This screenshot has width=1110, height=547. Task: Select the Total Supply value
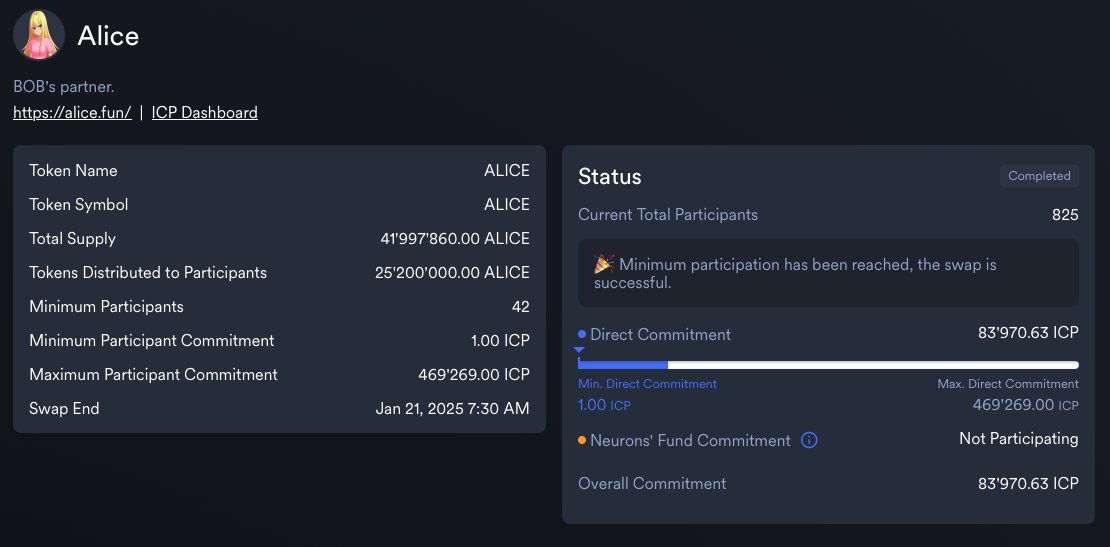click(x=454, y=238)
